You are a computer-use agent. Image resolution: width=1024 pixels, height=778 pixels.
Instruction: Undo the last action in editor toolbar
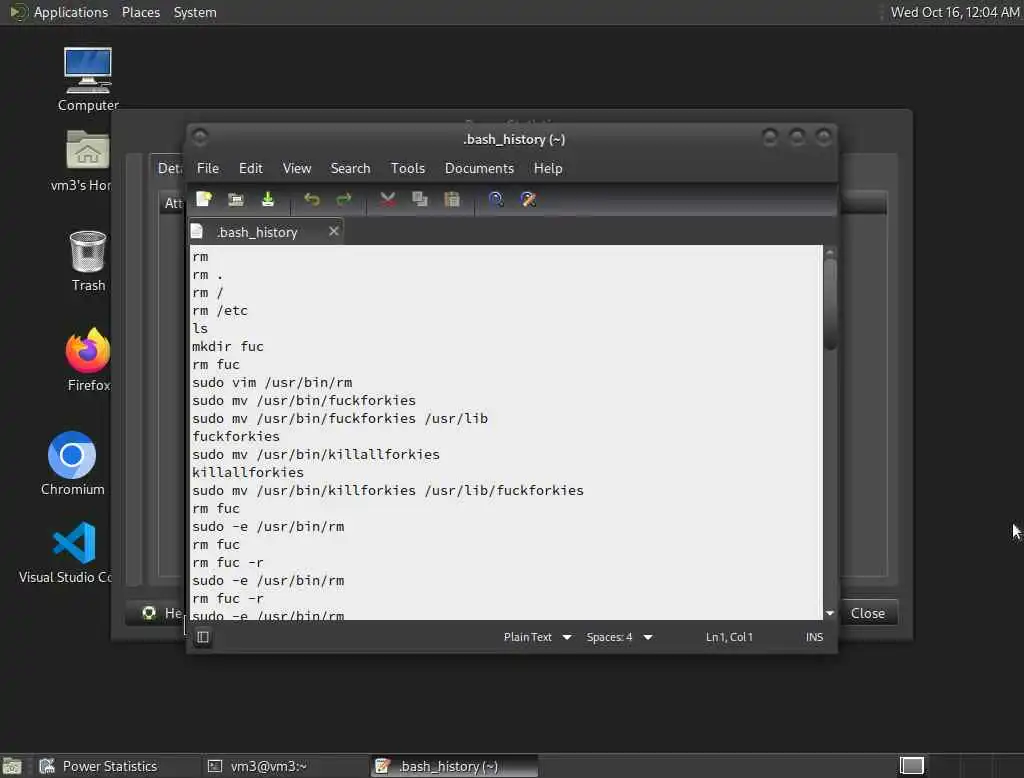click(x=312, y=199)
